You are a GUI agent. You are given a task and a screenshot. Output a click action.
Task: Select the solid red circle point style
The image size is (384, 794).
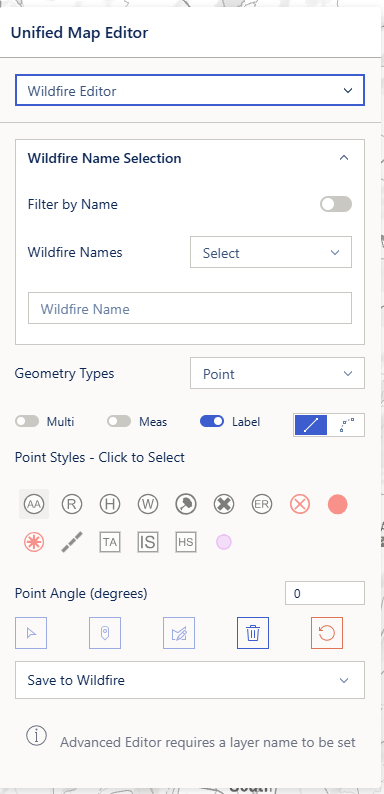pos(338,504)
